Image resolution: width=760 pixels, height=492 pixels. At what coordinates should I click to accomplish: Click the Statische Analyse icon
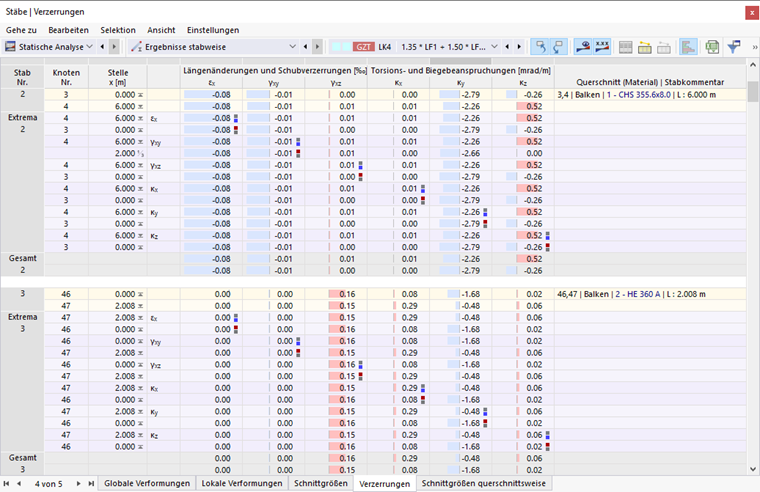[x=10, y=47]
